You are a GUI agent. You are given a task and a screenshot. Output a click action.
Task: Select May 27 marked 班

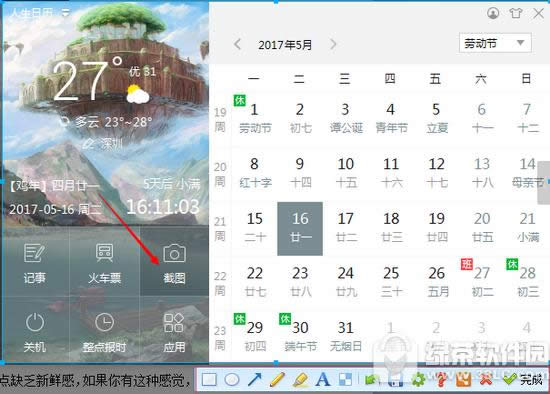pos(482,282)
